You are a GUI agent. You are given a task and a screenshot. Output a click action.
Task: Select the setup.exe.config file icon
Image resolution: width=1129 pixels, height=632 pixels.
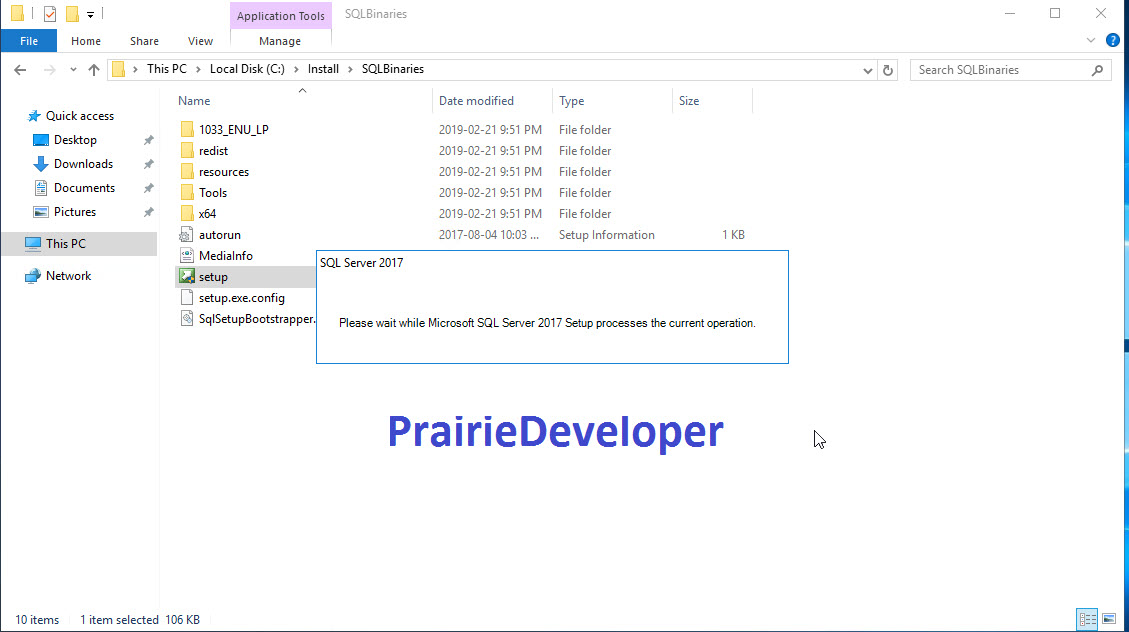click(x=186, y=298)
